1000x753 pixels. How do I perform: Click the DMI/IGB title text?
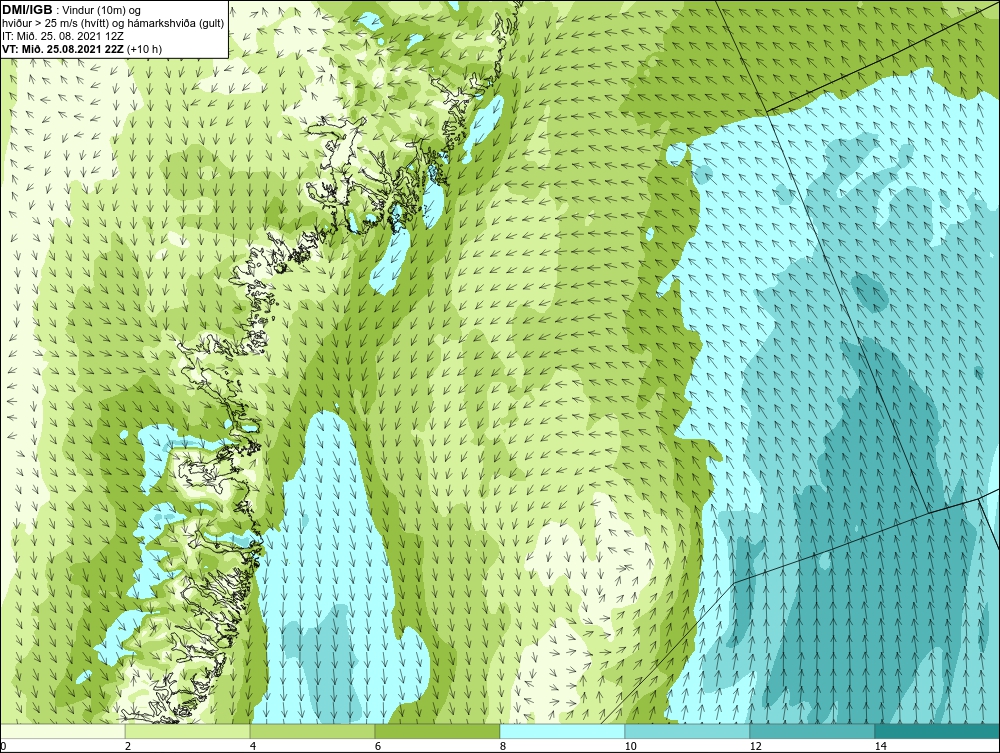27,10
